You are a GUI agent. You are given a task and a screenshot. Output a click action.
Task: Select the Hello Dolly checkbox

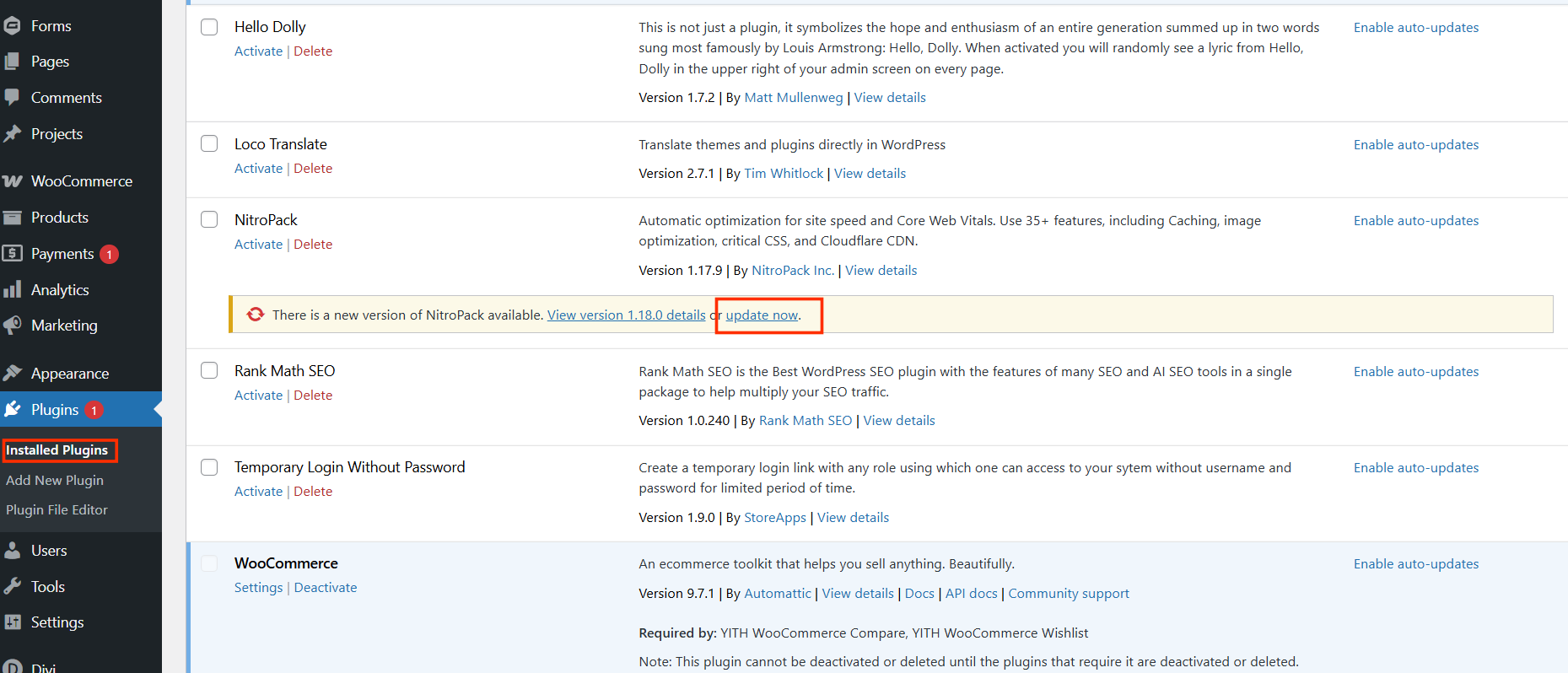(x=209, y=27)
